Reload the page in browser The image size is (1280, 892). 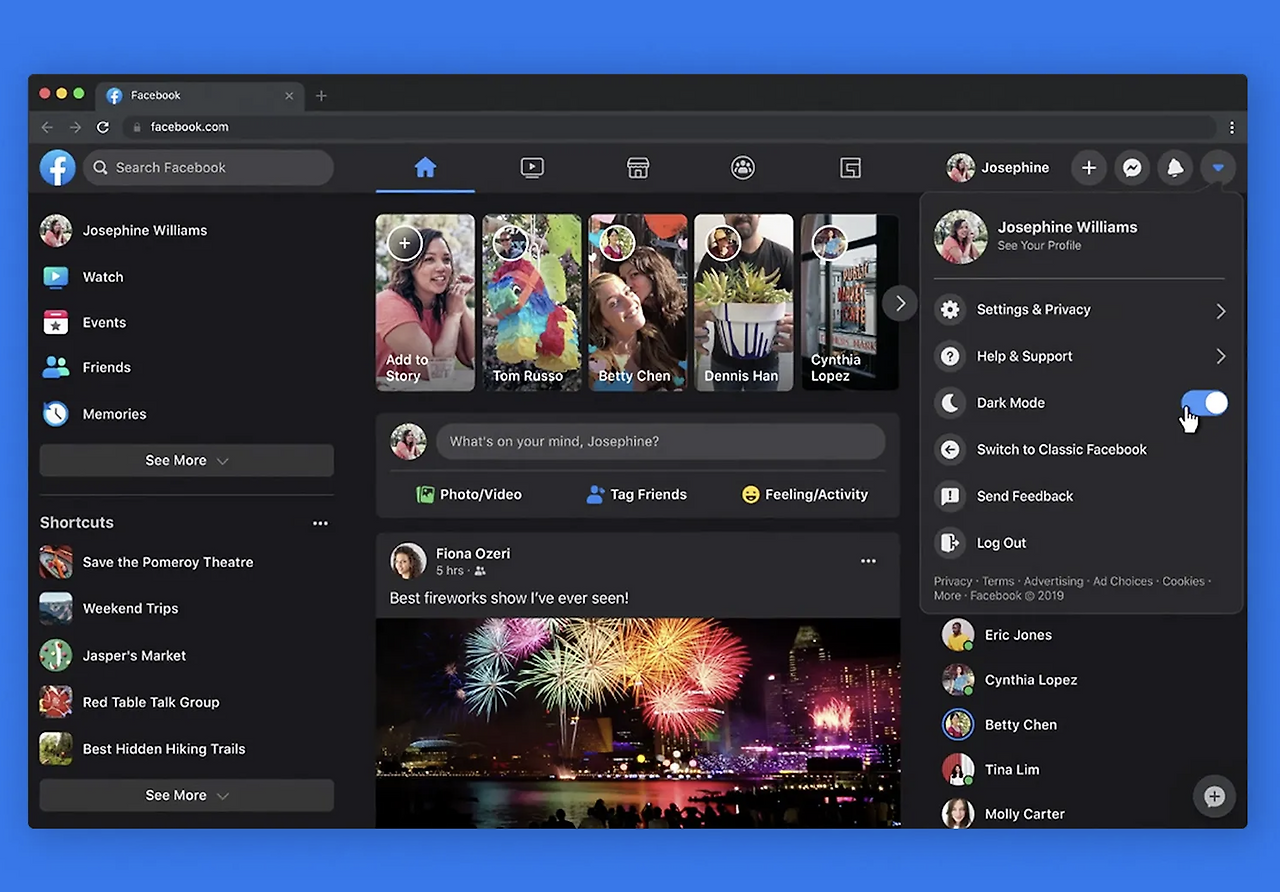[102, 127]
